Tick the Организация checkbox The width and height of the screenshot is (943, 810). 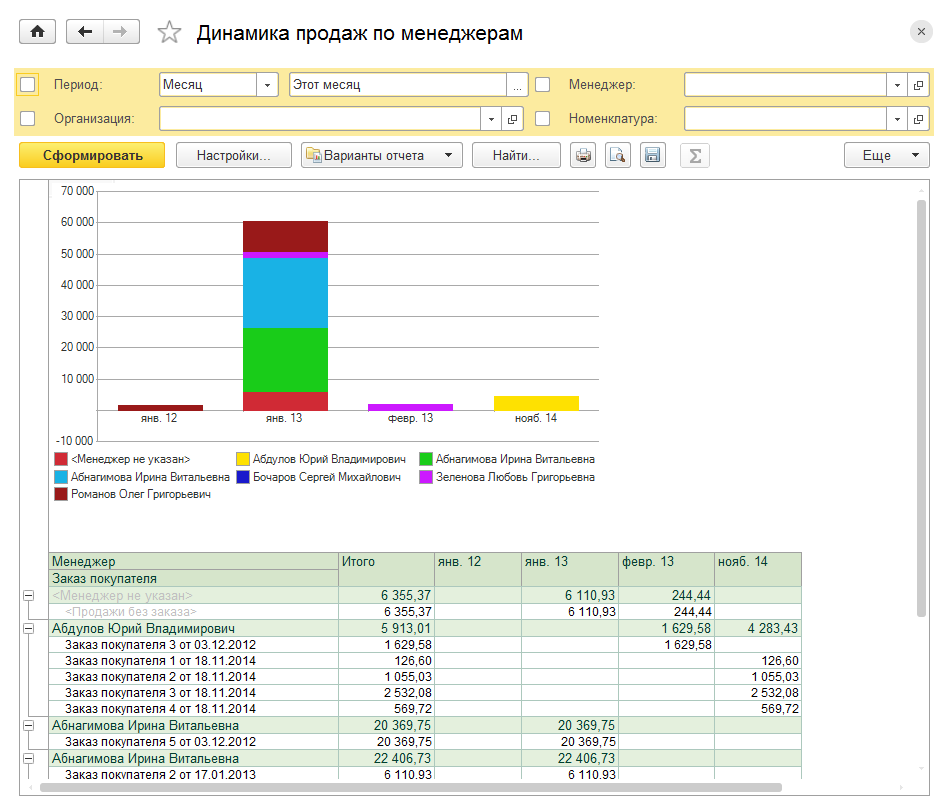click(x=28, y=118)
